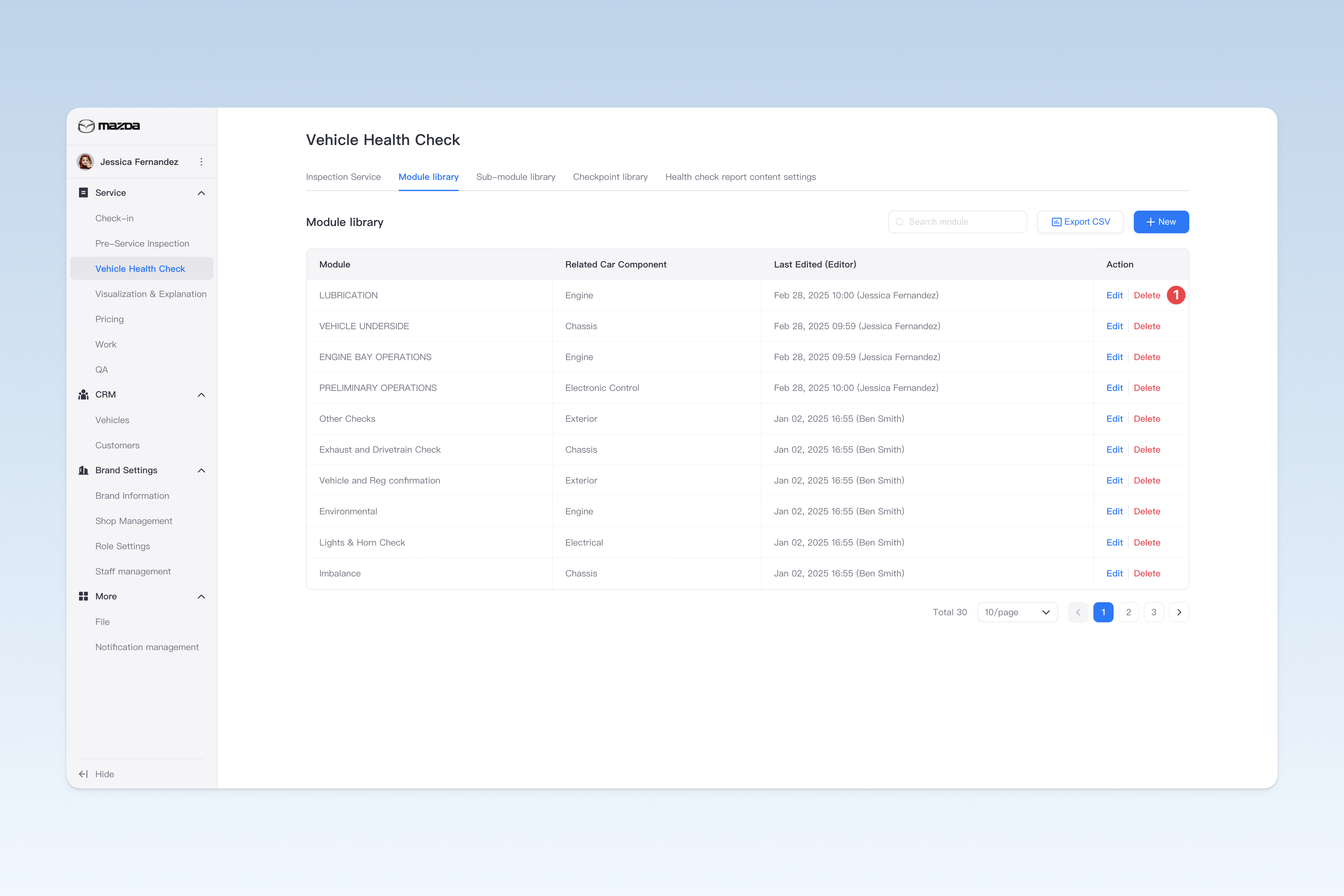
Task: Click the Service section icon
Action: [83, 192]
